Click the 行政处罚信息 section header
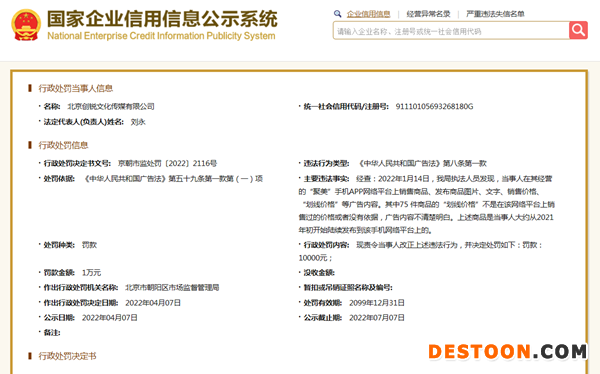Image resolution: width=600 pixels, height=374 pixels. 63,145
